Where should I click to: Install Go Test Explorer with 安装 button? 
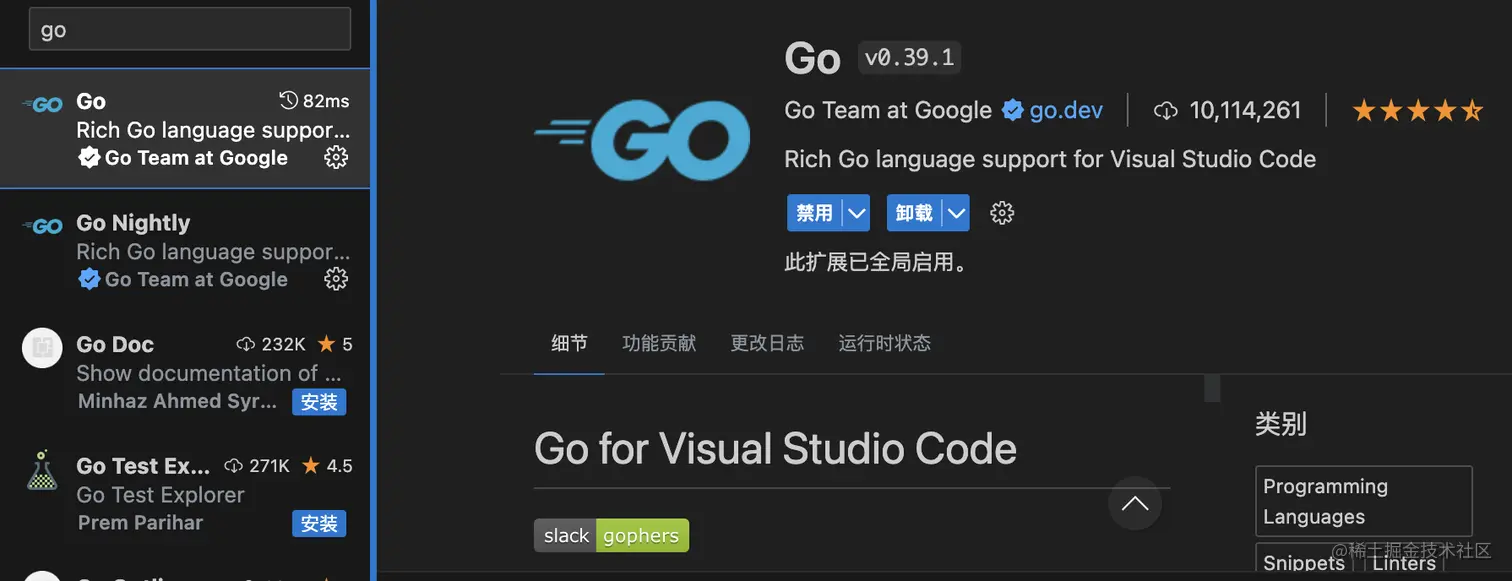[x=319, y=523]
